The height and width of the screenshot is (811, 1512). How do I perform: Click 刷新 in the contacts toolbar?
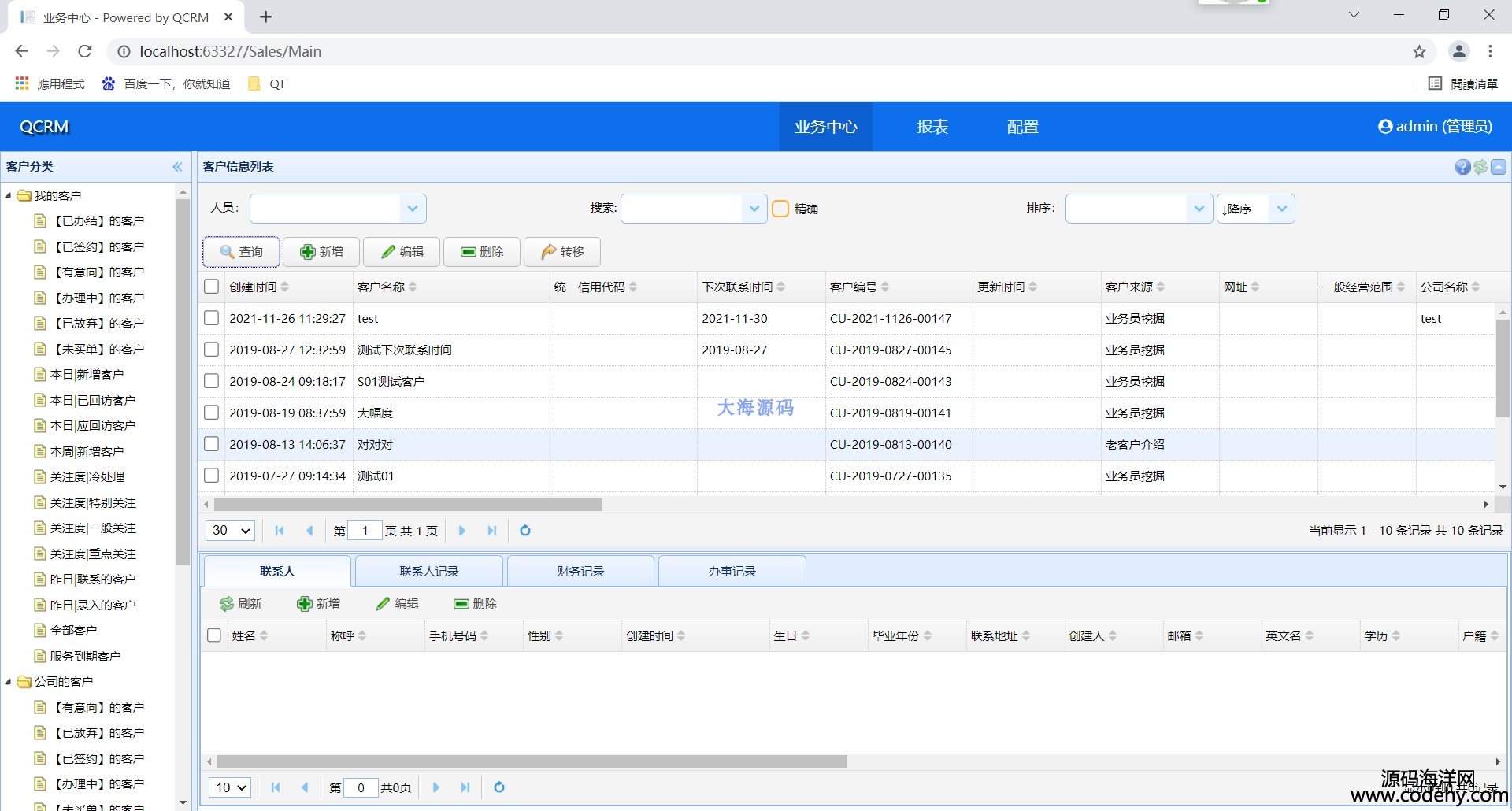click(x=241, y=604)
